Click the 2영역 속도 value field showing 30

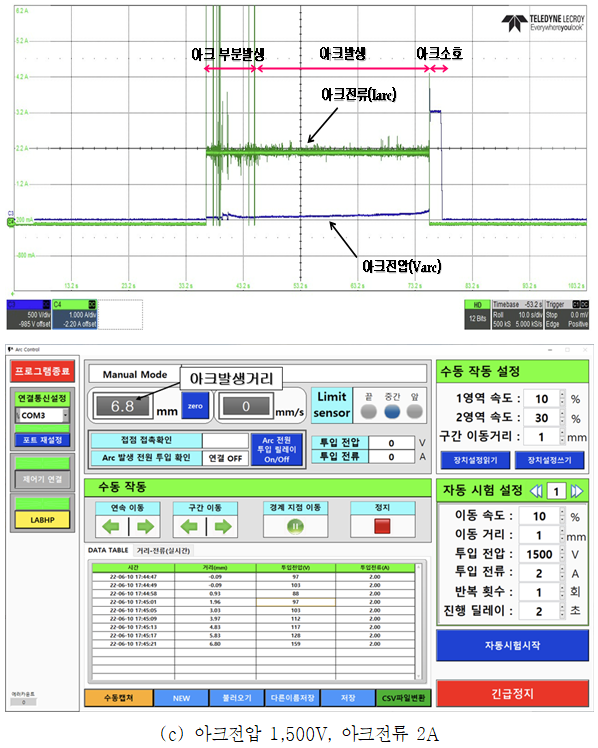pyautogui.click(x=541, y=417)
